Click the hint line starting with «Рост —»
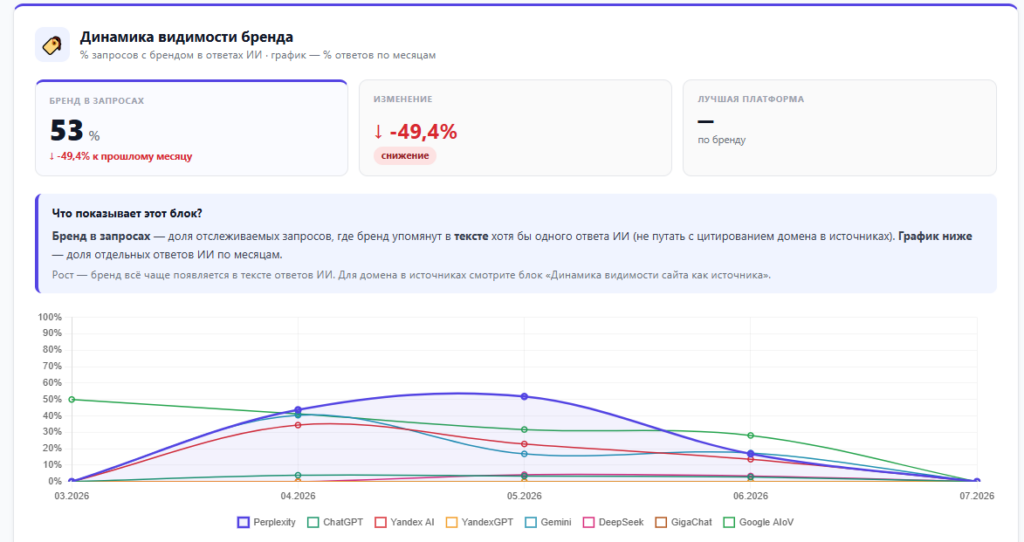The image size is (1024, 542). coord(411,275)
